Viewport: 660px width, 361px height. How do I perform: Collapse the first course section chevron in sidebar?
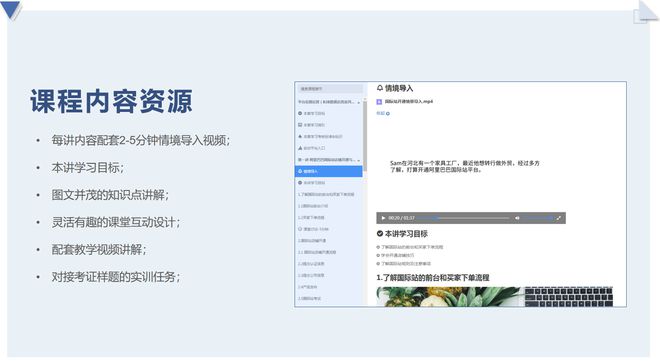point(359,102)
